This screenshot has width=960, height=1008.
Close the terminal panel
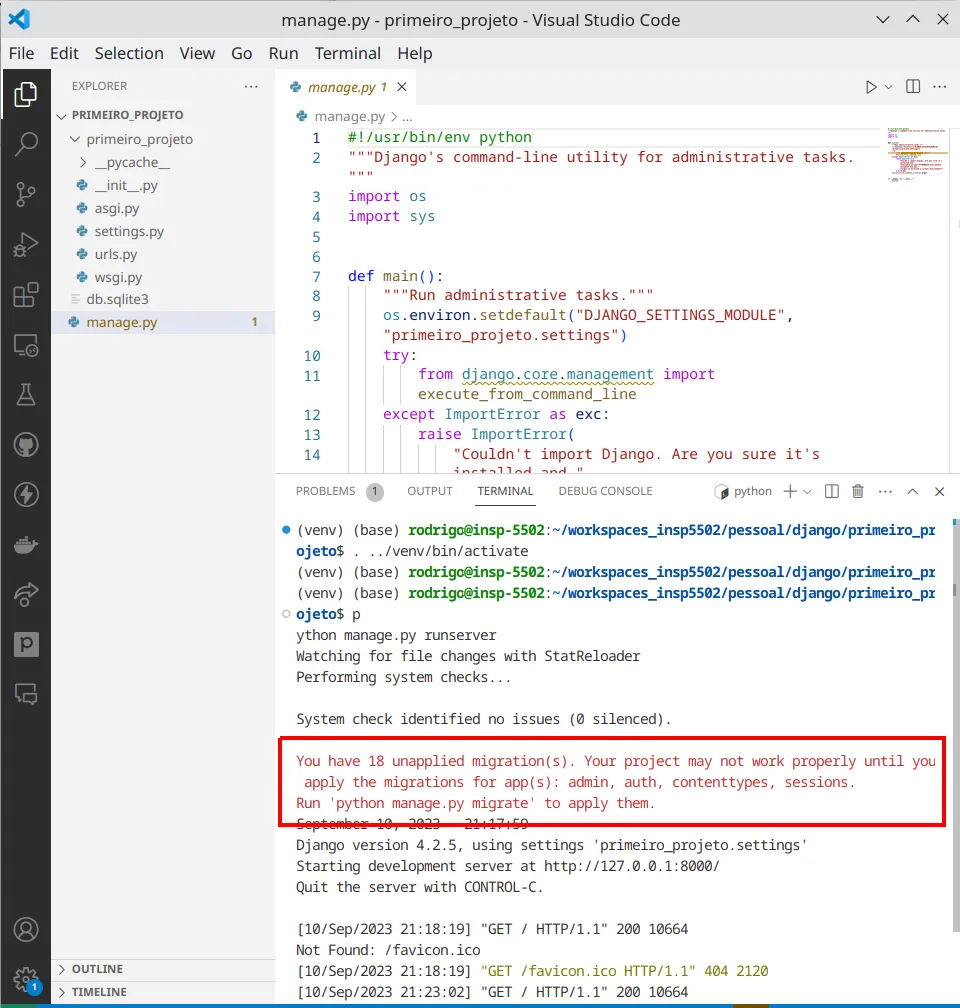pos(939,491)
